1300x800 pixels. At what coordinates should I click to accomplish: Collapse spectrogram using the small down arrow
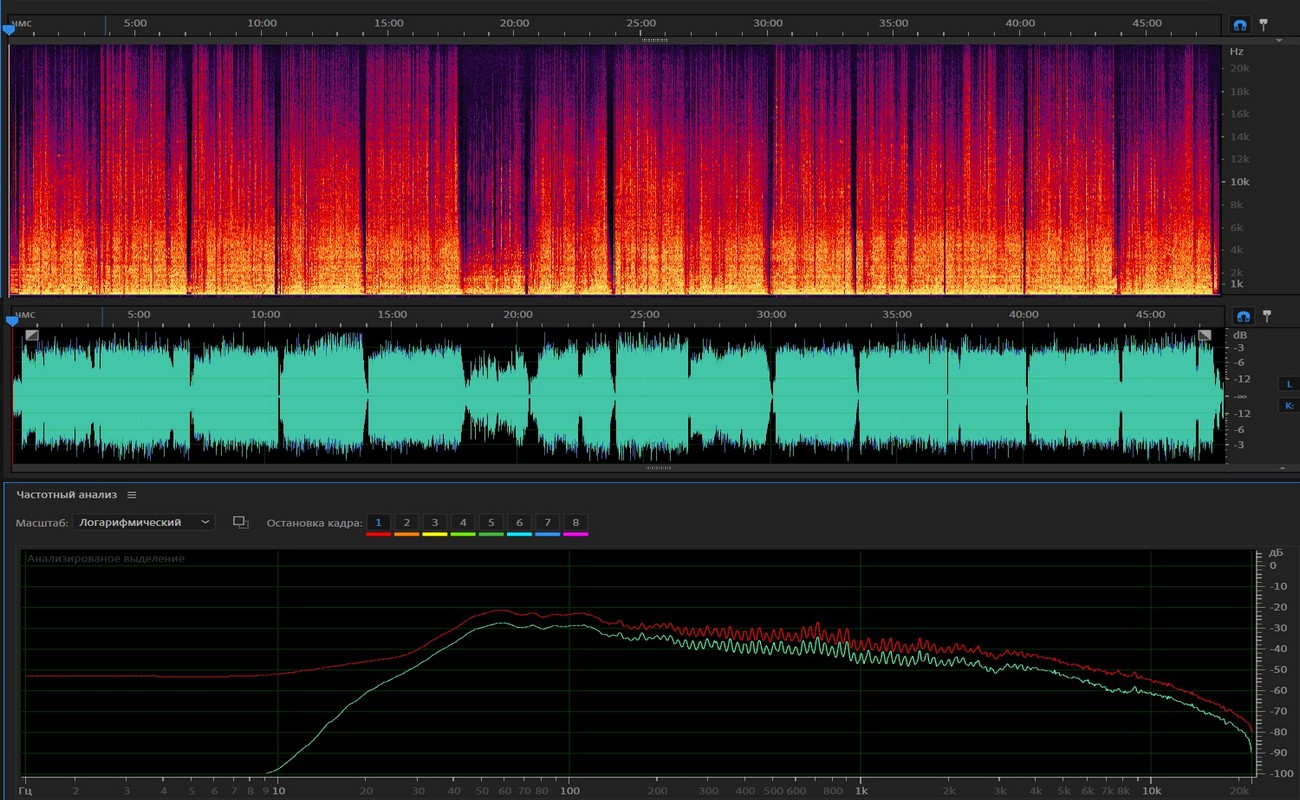pyautogui.click(x=1279, y=41)
